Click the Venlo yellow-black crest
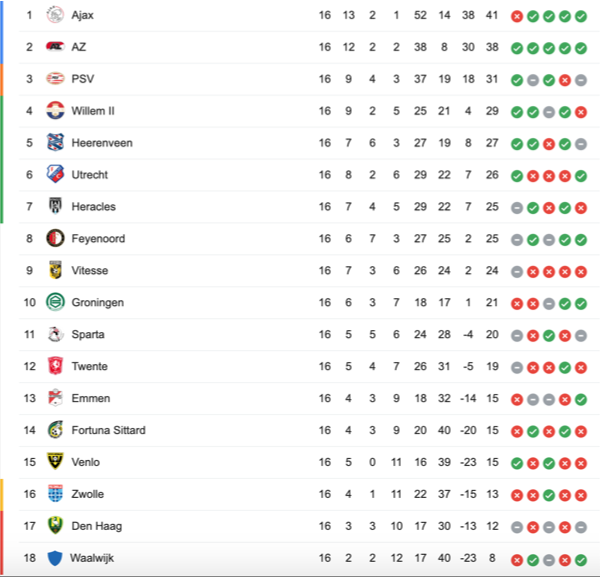This screenshot has height=577, width=601. (x=55, y=461)
